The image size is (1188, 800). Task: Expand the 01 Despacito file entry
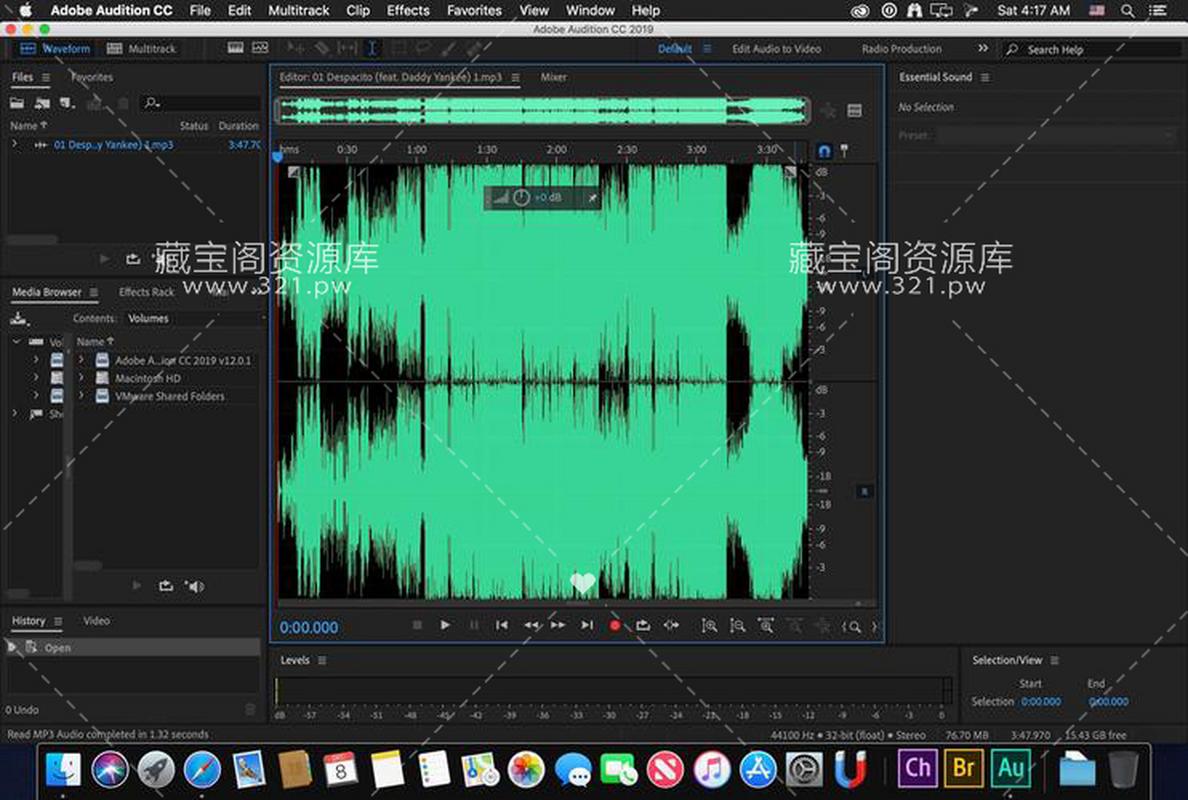pos(14,145)
